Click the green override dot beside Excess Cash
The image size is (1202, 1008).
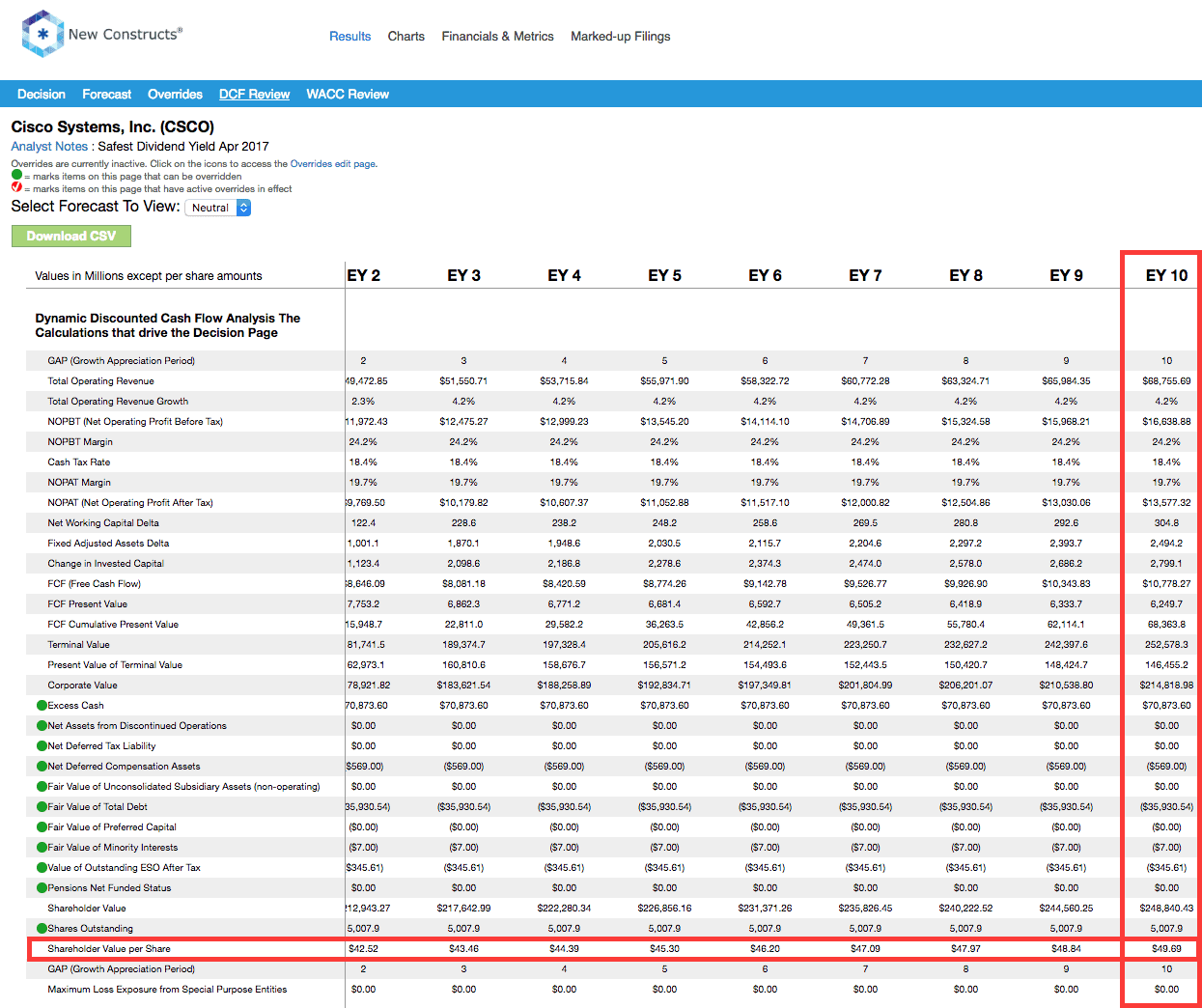pyautogui.click(x=42, y=706)
